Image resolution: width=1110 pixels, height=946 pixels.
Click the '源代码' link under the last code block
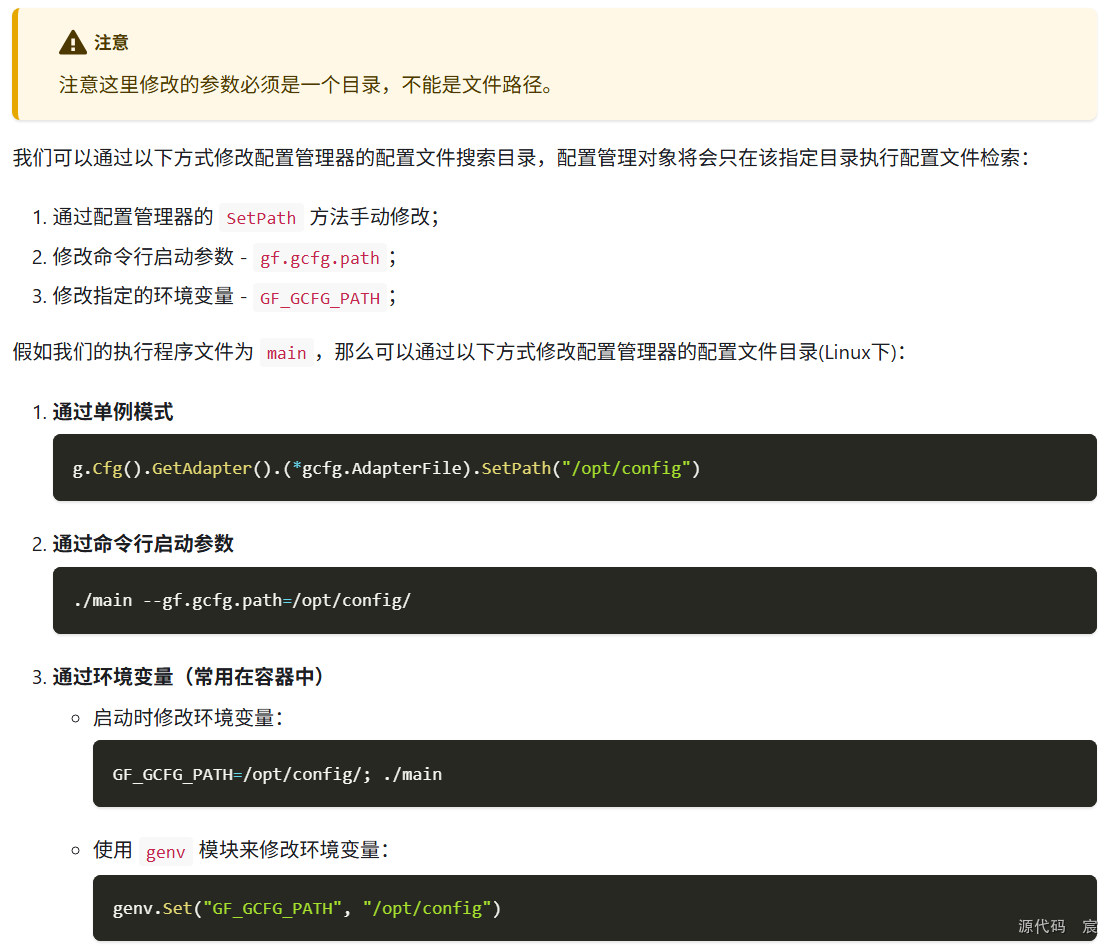(1041, 926)
